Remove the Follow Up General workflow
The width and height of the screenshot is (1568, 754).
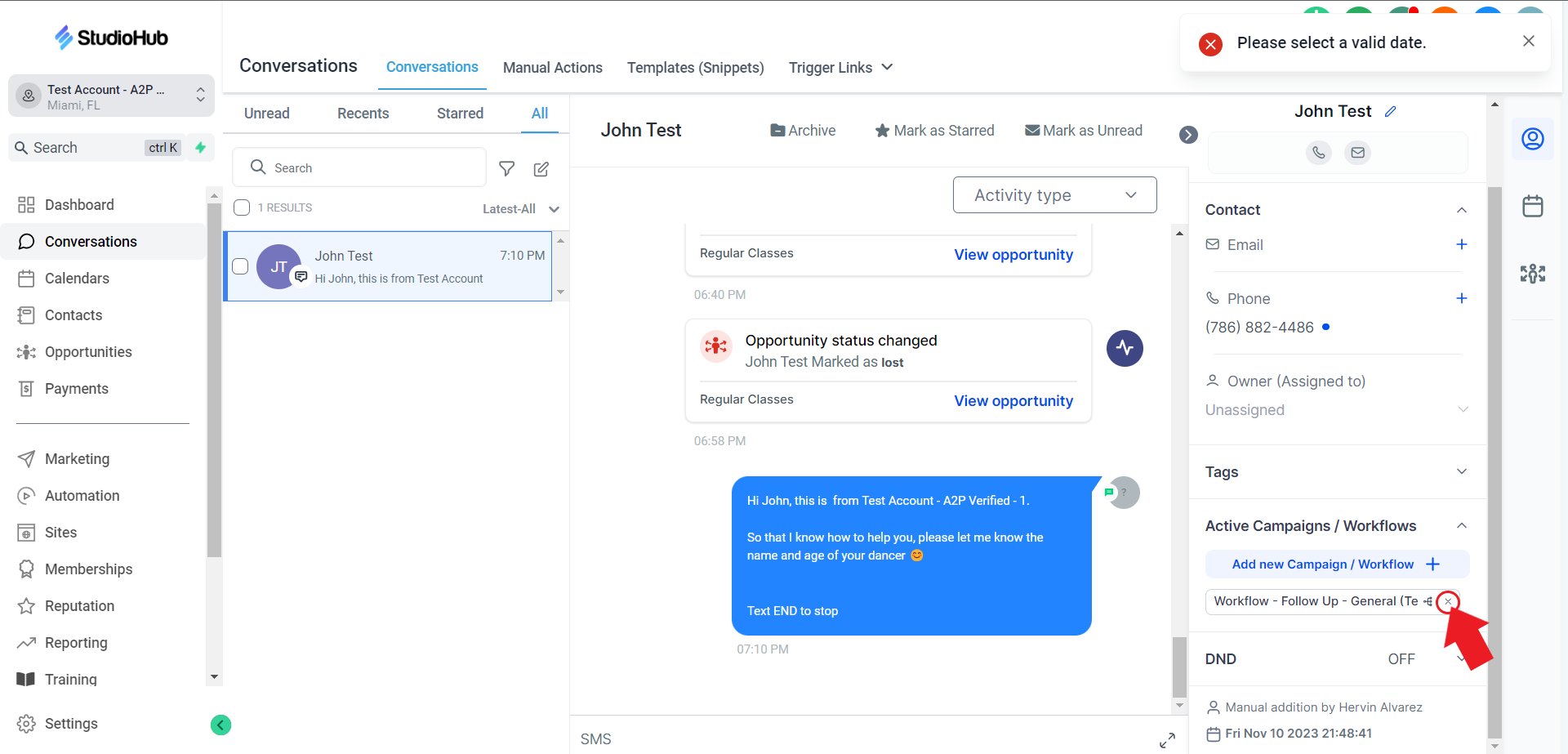(1448, 602)
